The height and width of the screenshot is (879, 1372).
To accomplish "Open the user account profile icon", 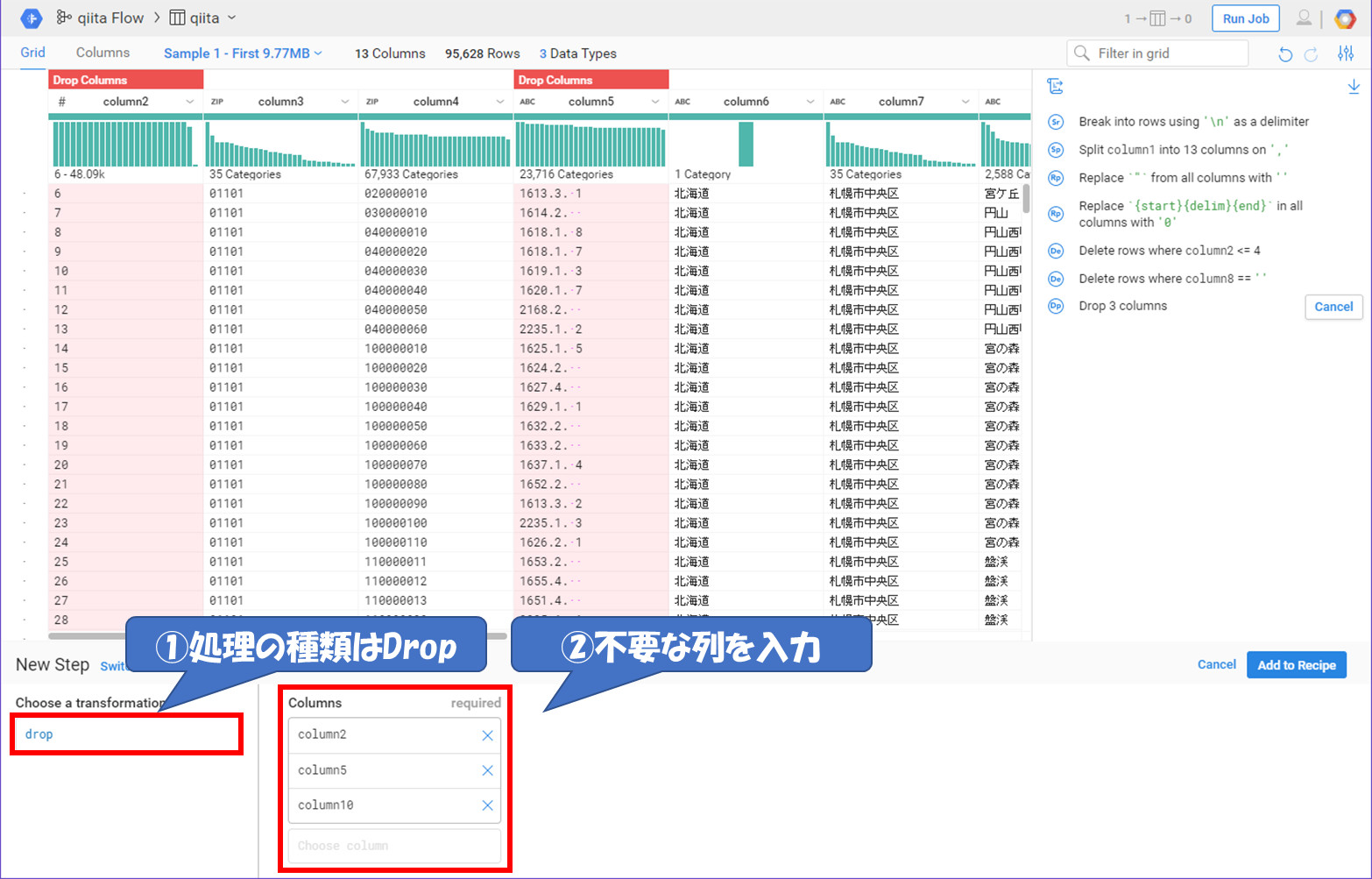I will 1304,18.
